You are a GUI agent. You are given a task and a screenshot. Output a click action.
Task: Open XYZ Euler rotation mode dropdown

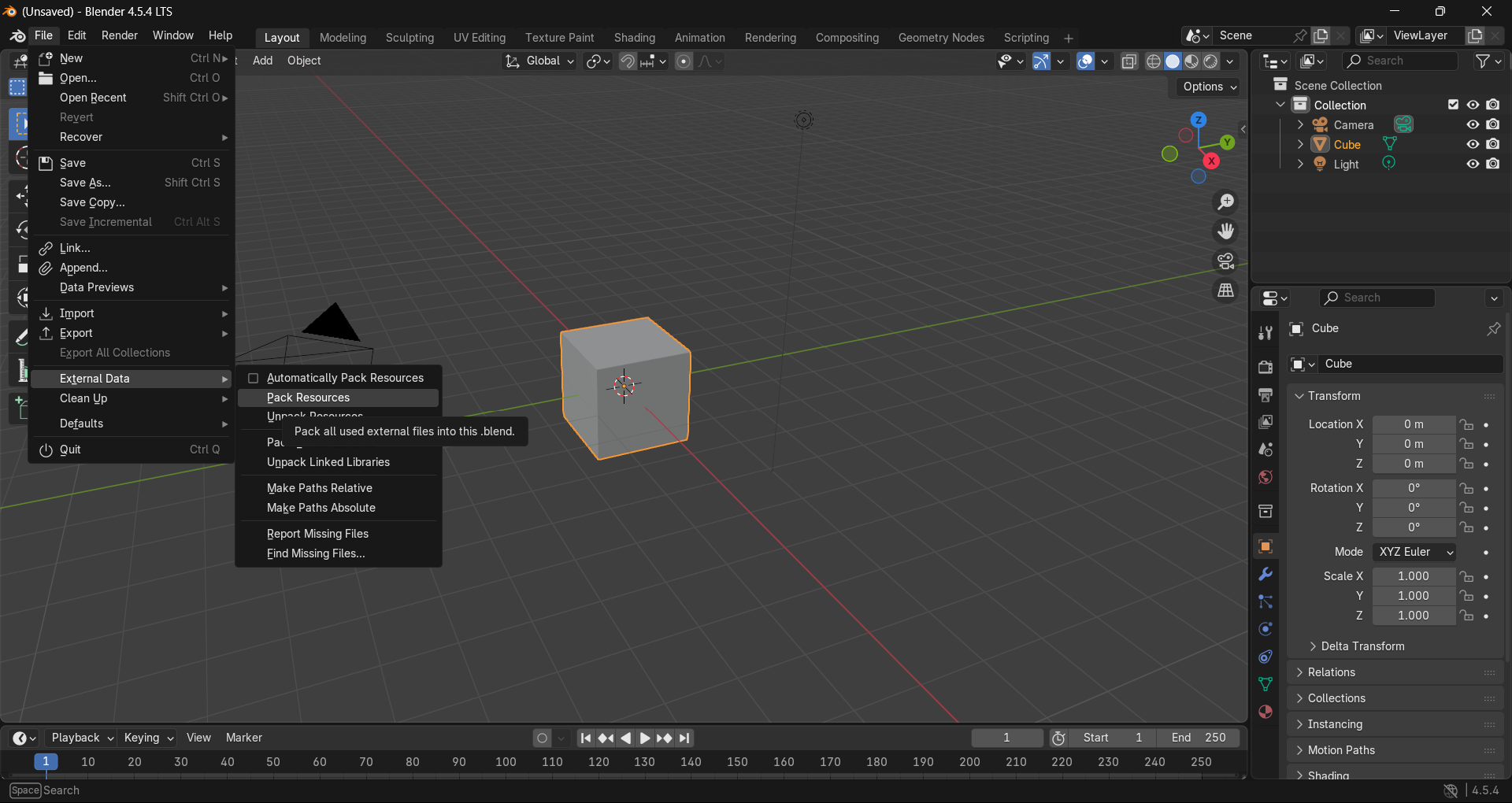pos(1414,552)
